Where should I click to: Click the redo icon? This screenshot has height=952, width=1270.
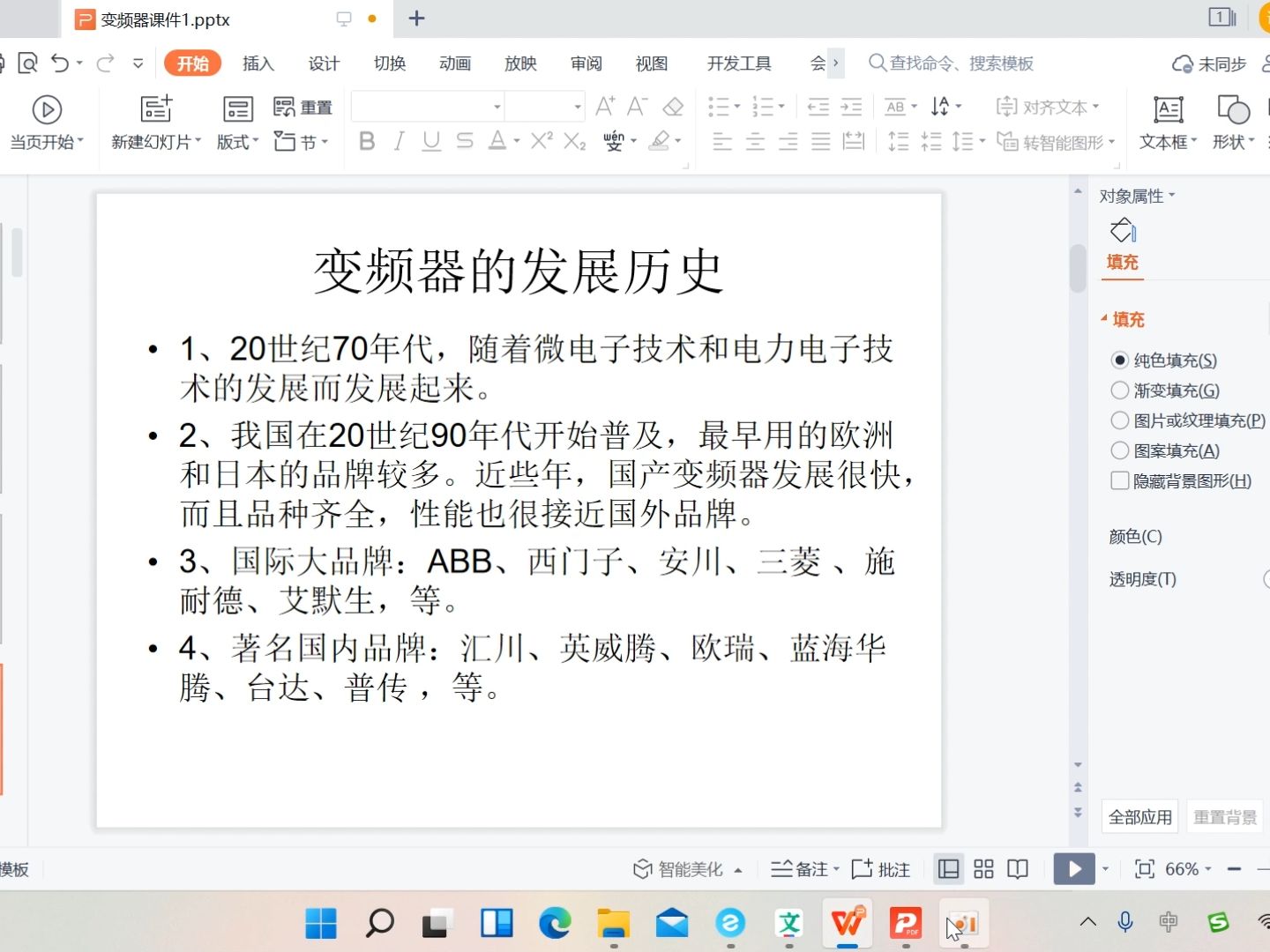click(x=106, y=63)
